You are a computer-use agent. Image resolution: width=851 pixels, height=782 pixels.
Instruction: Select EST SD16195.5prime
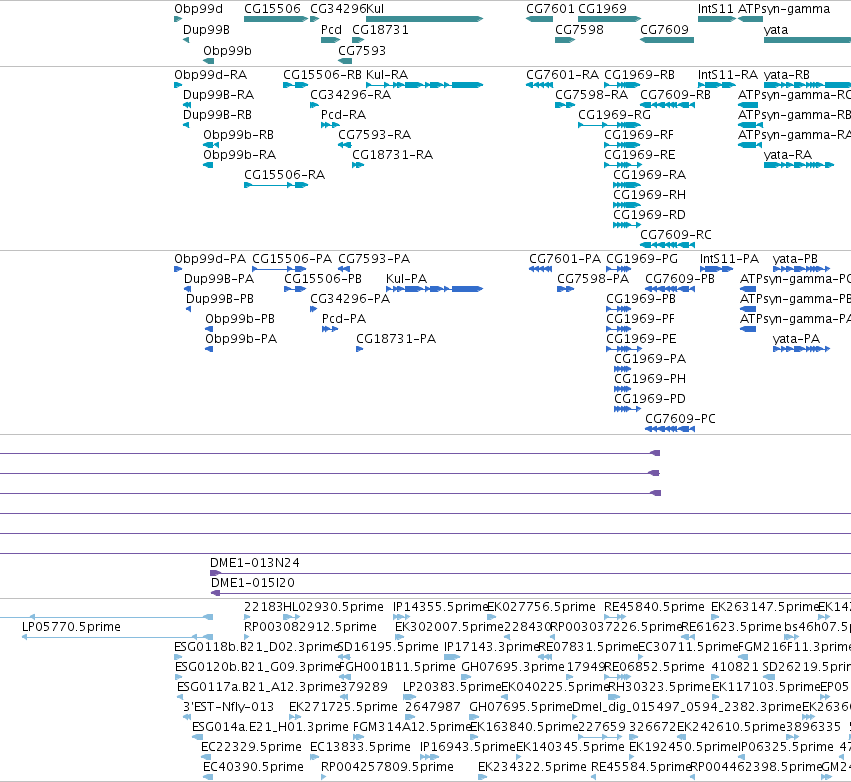[344, 657]
